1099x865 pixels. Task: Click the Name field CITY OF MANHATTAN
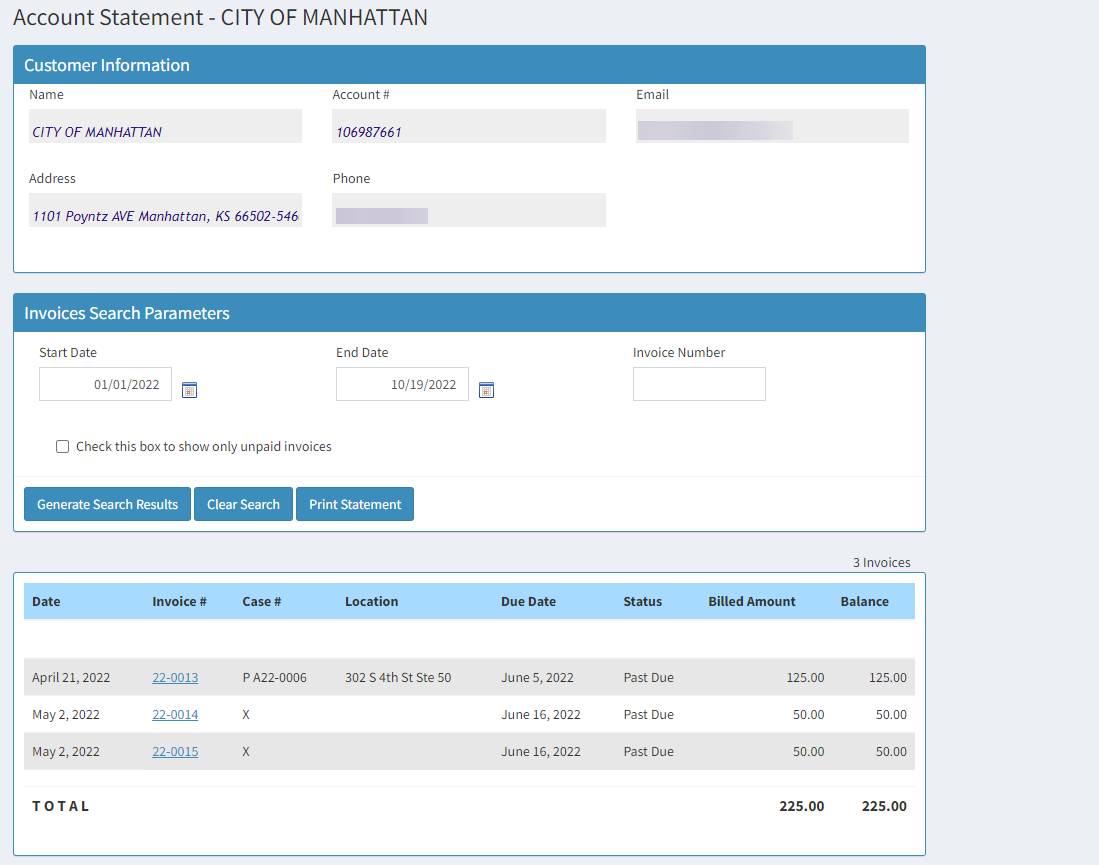point(165,126)
